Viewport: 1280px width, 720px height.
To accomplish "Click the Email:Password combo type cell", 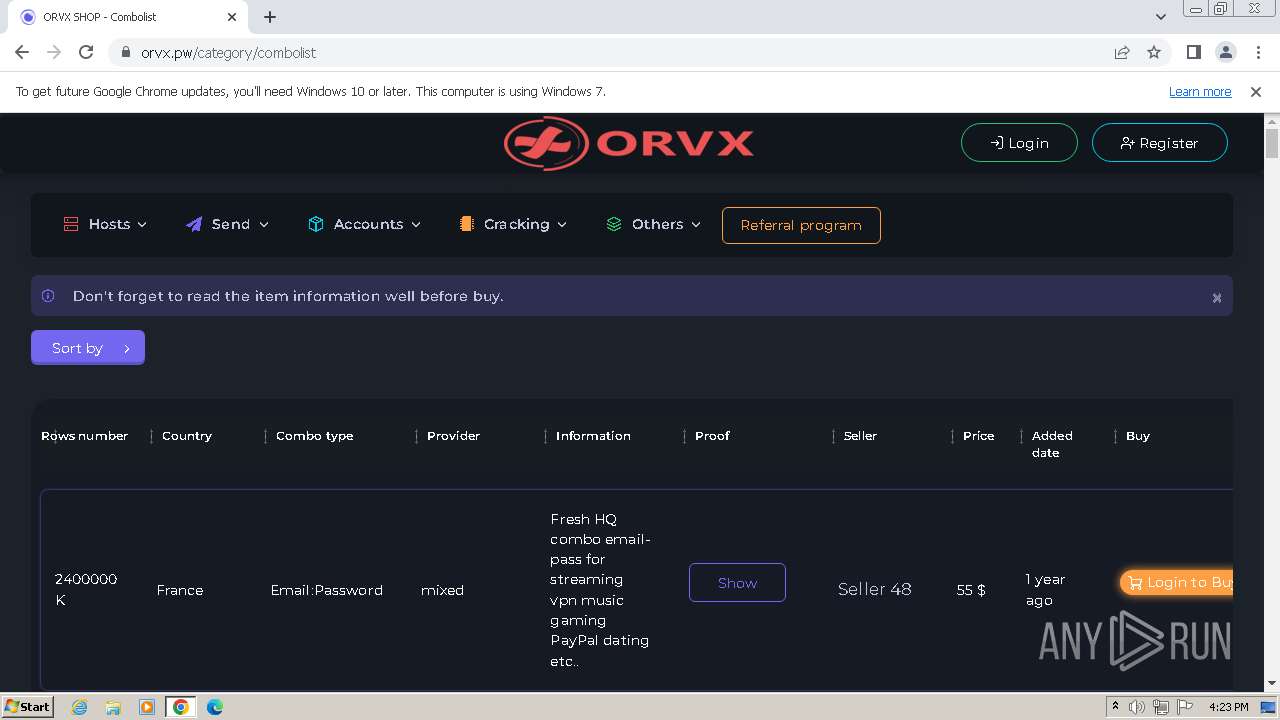I will (x=326, y=590).
